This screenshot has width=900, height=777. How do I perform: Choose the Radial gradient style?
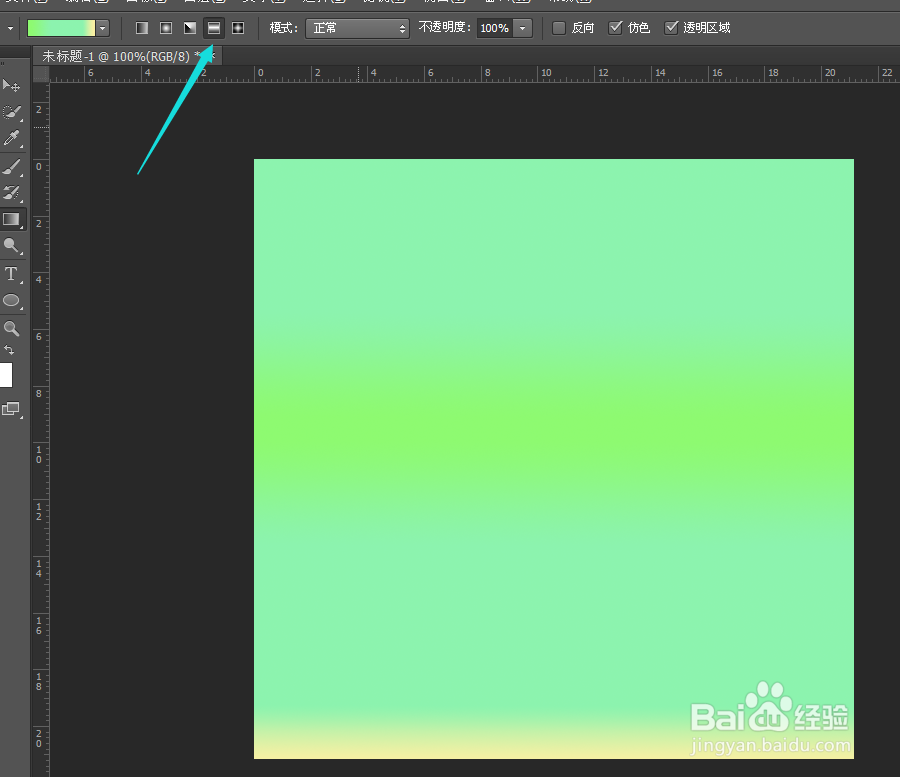point(166,28)
